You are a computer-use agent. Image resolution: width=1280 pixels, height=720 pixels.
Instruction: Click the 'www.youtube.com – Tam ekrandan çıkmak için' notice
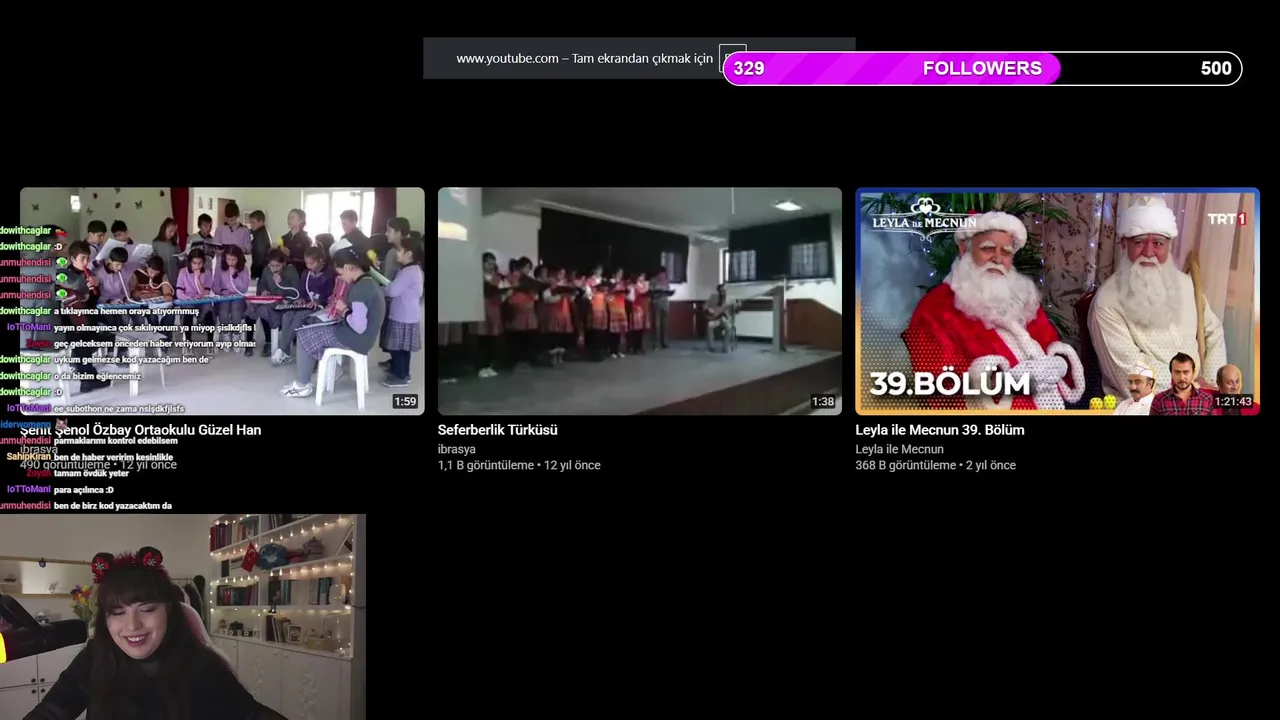(x=585, y=58)
